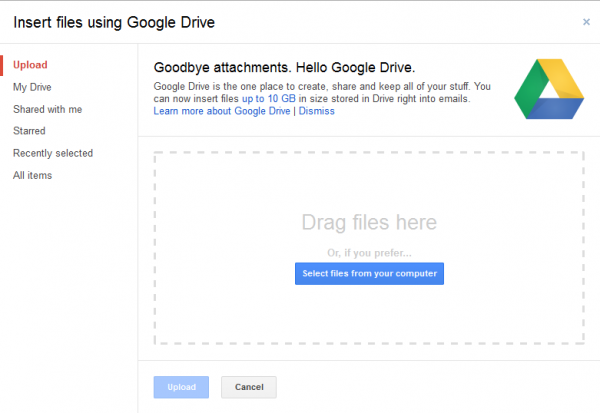
Task: Show Starred files
Action: [x=29, y=131]
